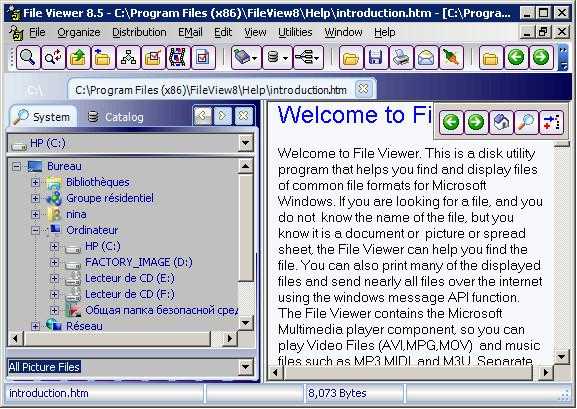Screen dimensions: 577x409
Task: Click the film strip toolbar icon
Action: click(x=178, y=57)
